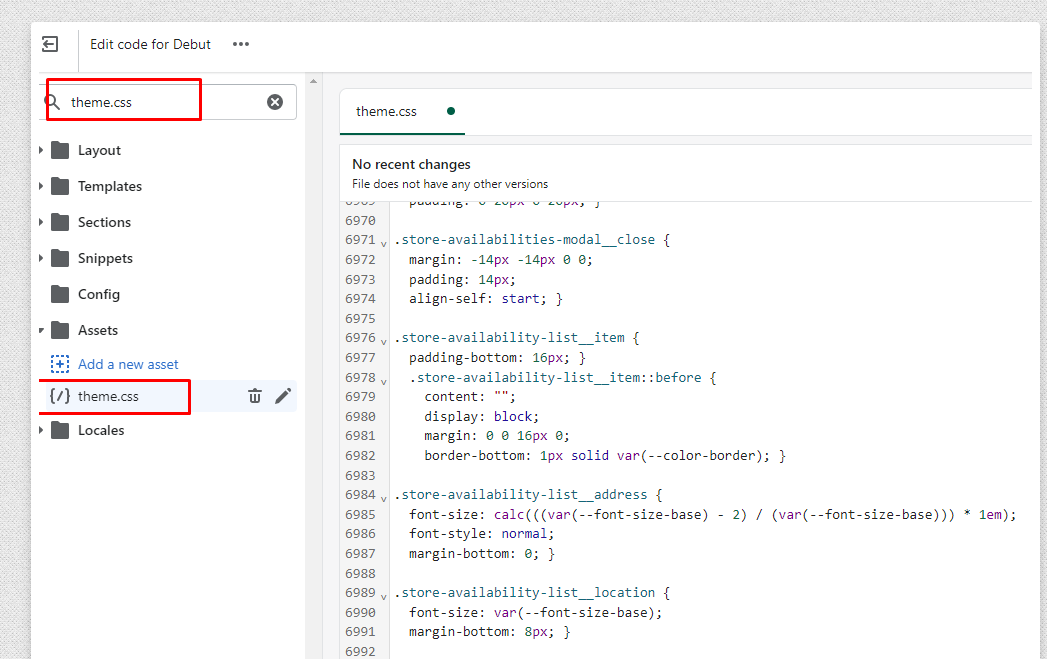1047x659 pixels.
Task: Collapse the Assets folder arrow
Action: pyautogui.click(x=41, y=331)
